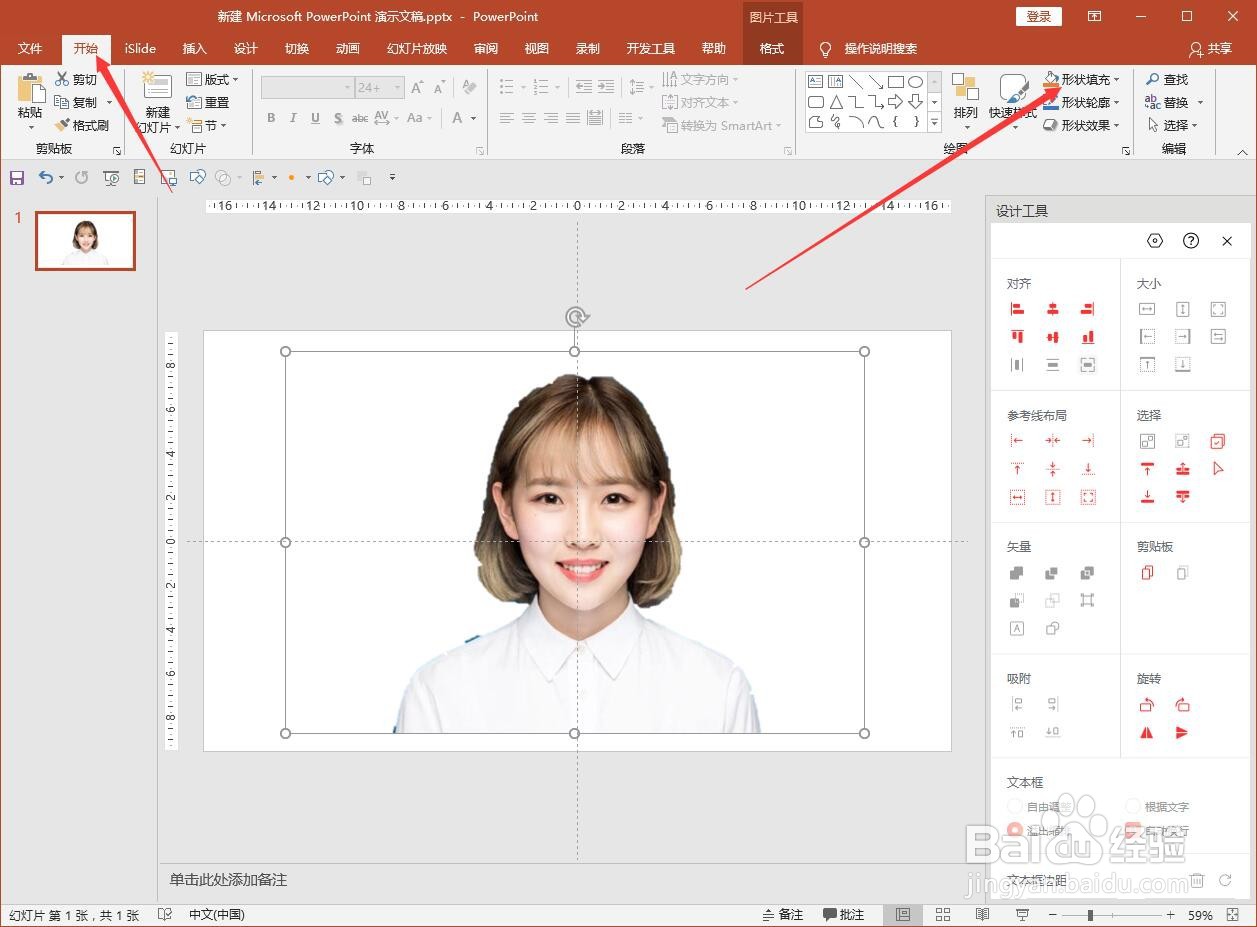Select slide 1 thumbnail in the slide panel

pyautogui.click(x=85, y=241)
